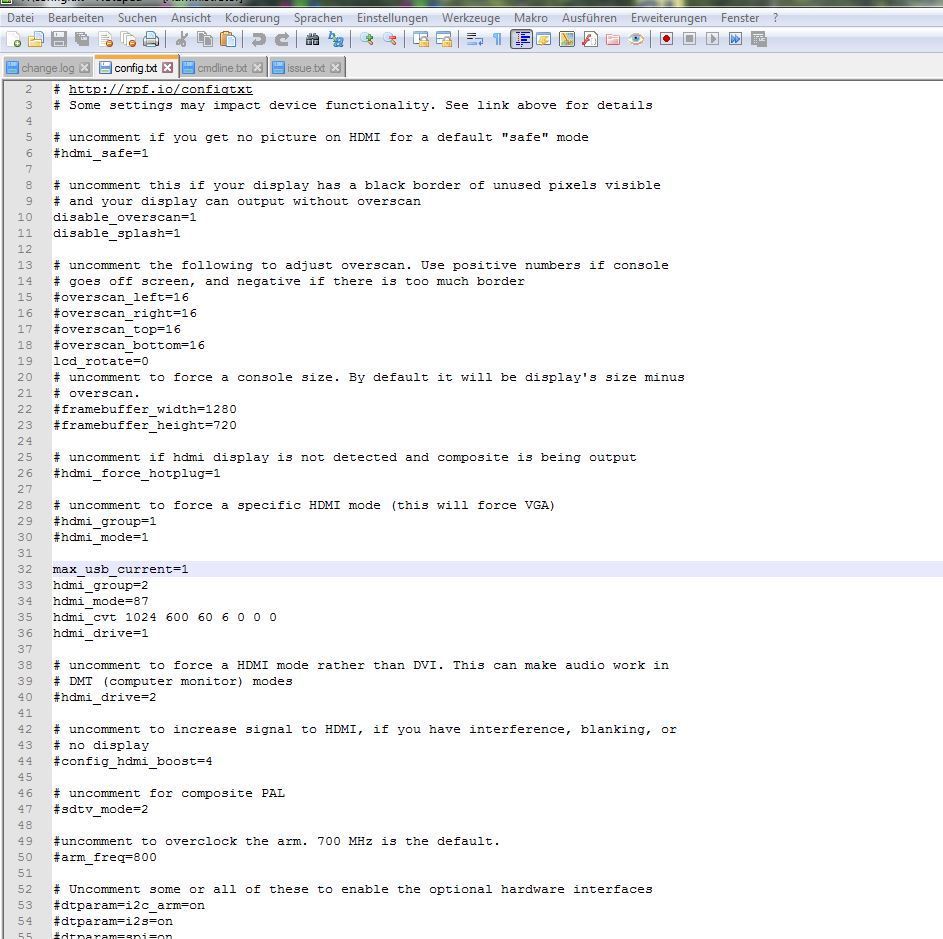Open user defined language dialog icon
The width and height of the screenshot is (943, 939).
pos(544,40)
